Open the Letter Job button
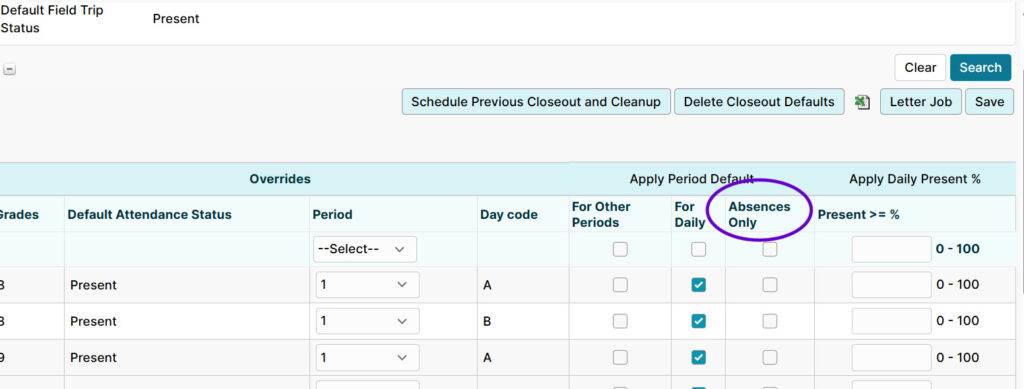 (921, 102)
